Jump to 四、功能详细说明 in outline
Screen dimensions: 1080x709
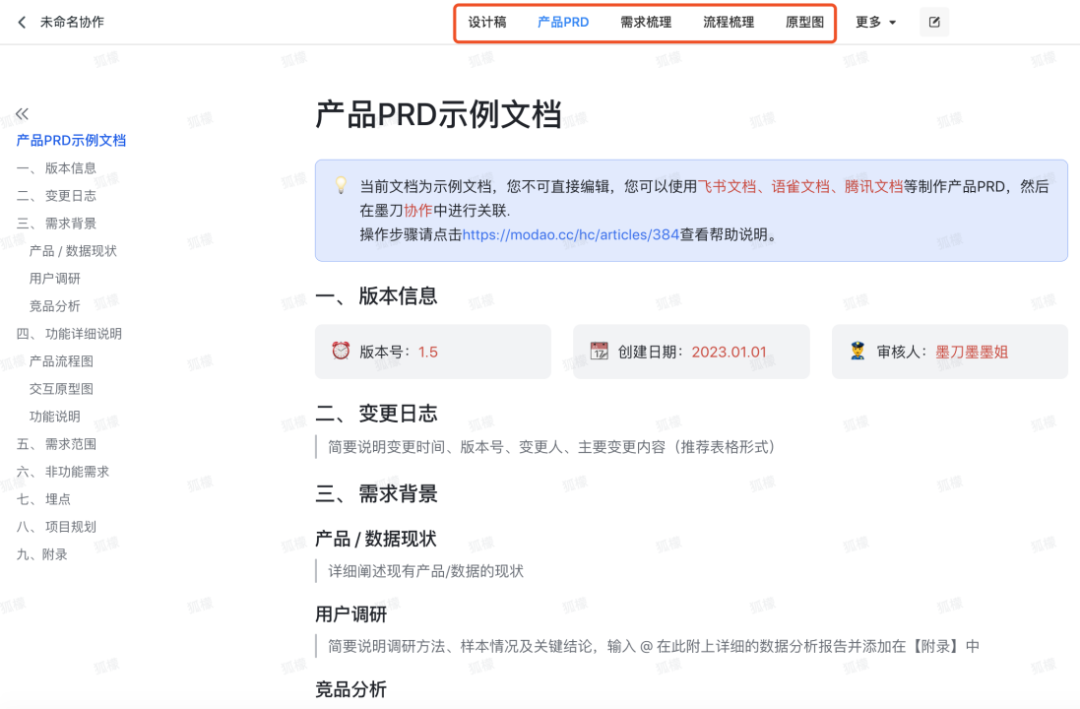(x=69, y=333)
